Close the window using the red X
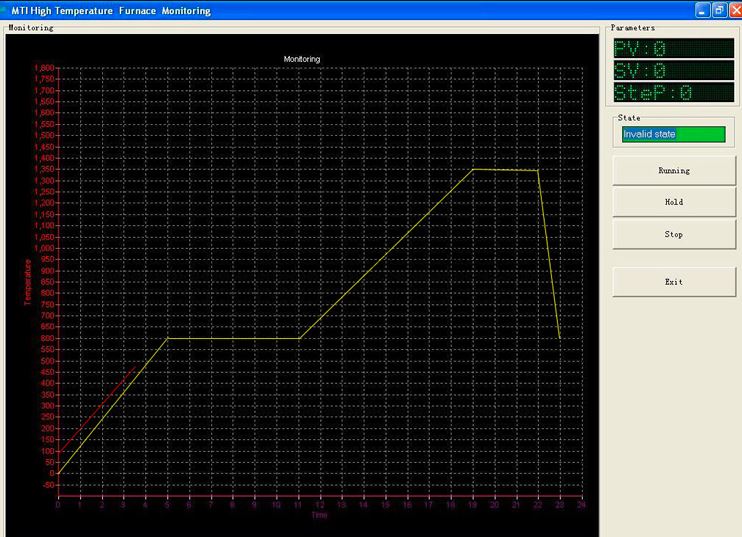 pyautogui.click(x=732, y=10)
